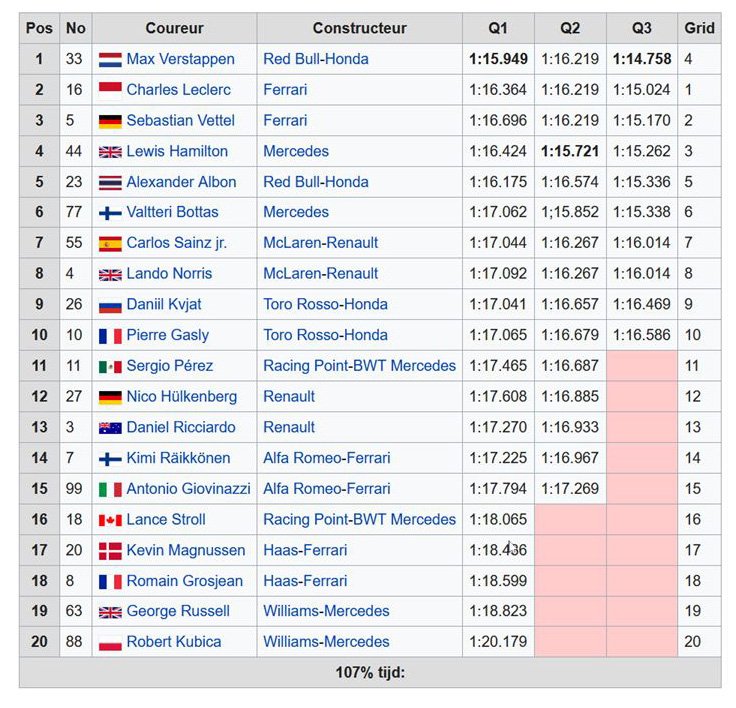Open the Lance Stroll driver link
Image resolution: width=736 pixels, height=708 pixels.
click(x=166, y=520)
